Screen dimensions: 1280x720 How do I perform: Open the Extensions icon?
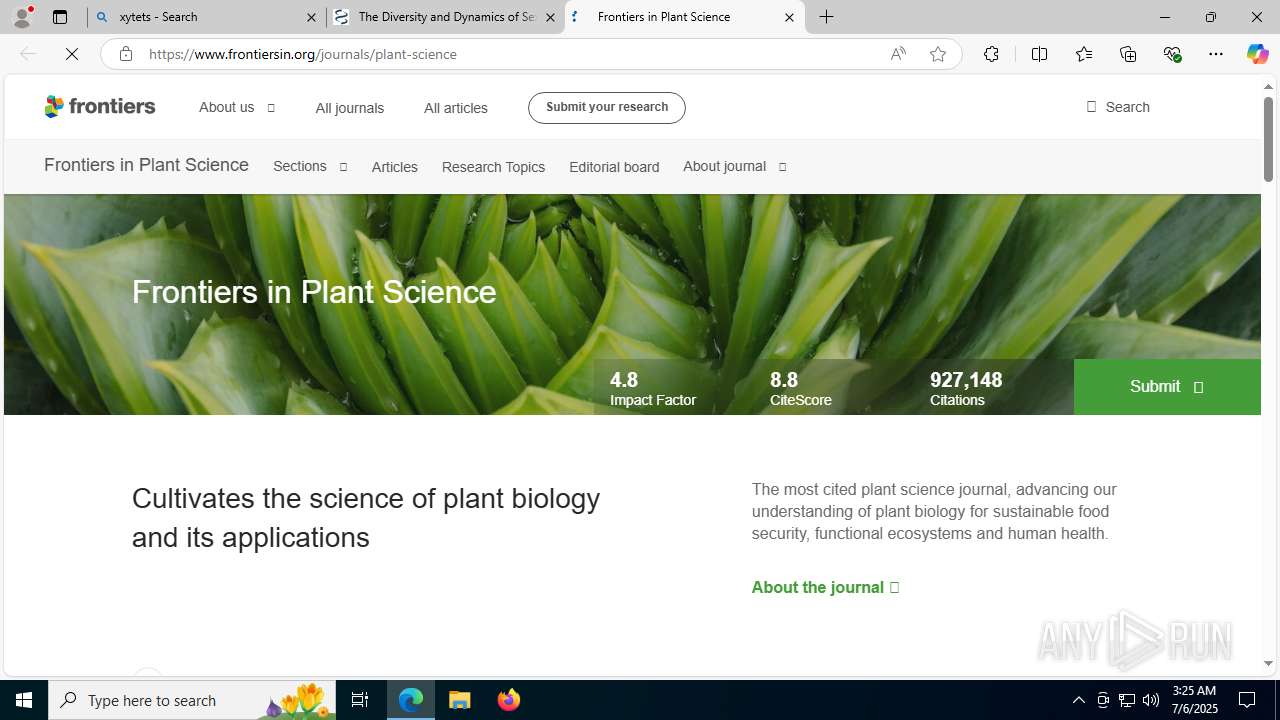coord(991,54)
